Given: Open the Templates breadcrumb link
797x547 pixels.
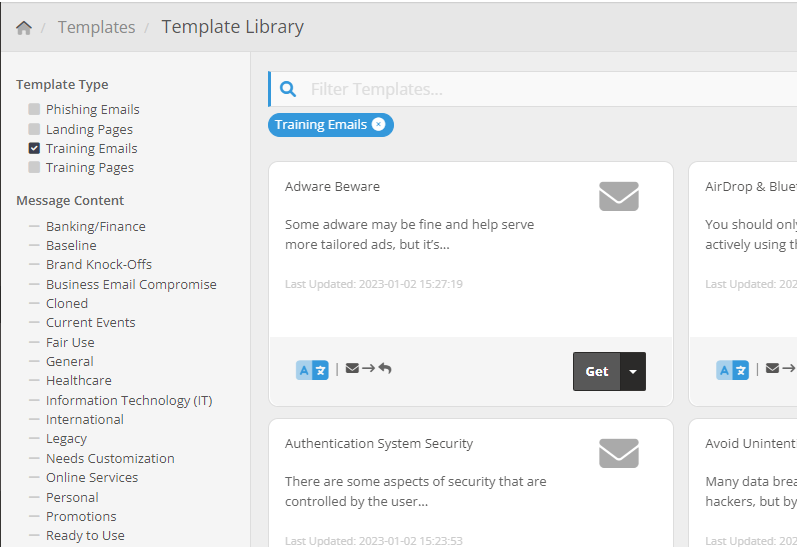Looking at the screenshot, I should 97,27.
